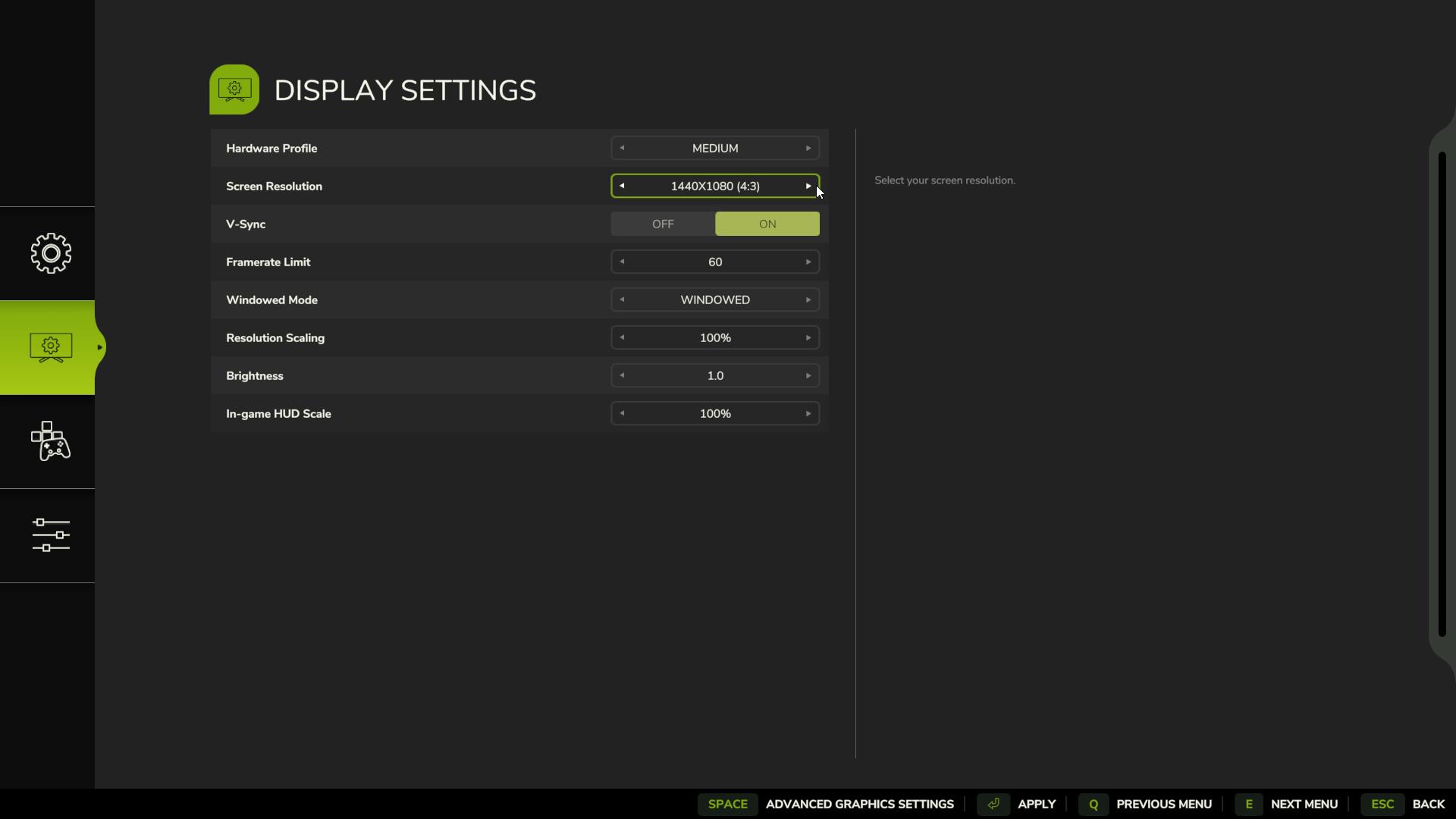Click the WINDOWED mode value
1456x819 pixels.
tap(715, 300)
